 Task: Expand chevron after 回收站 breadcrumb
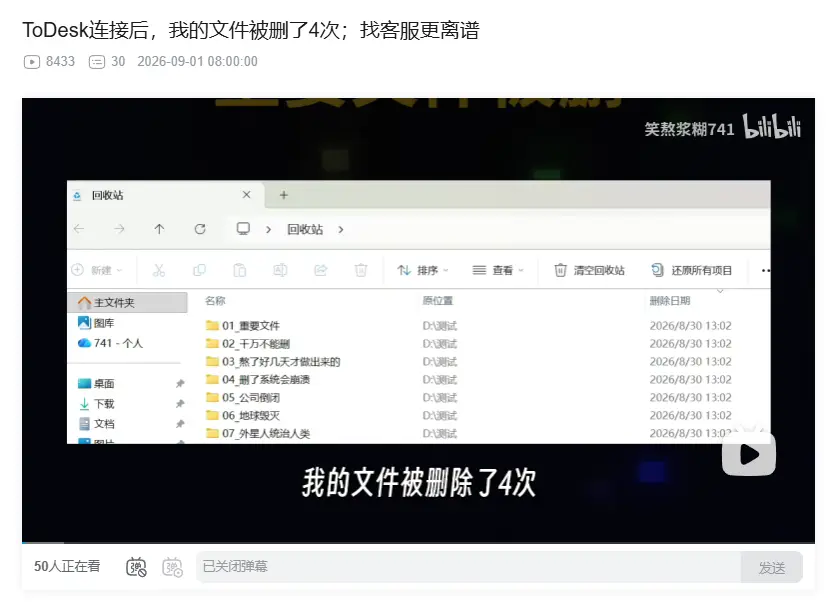[341, 230]
